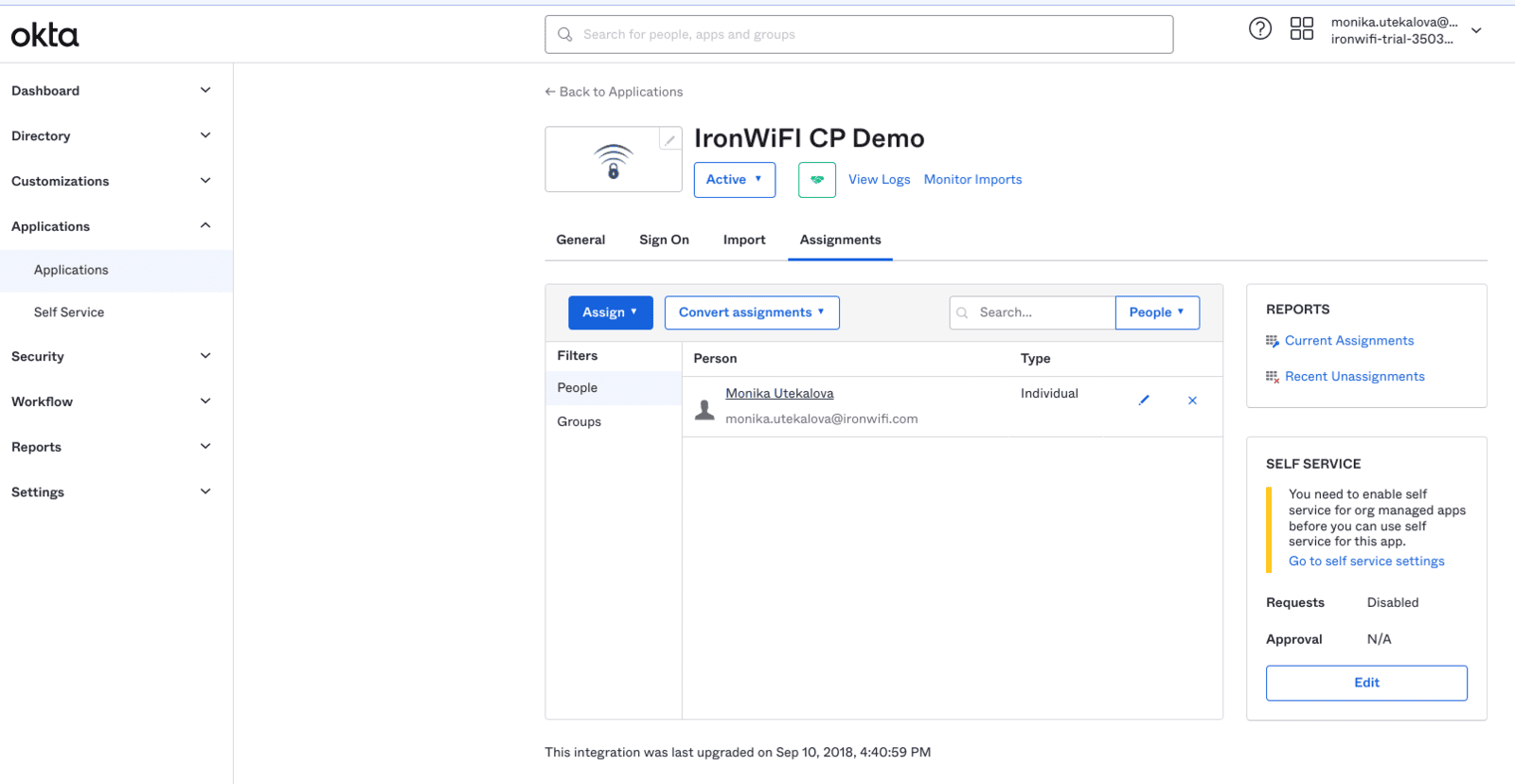Click the Person column header

(x=715, y=359)
